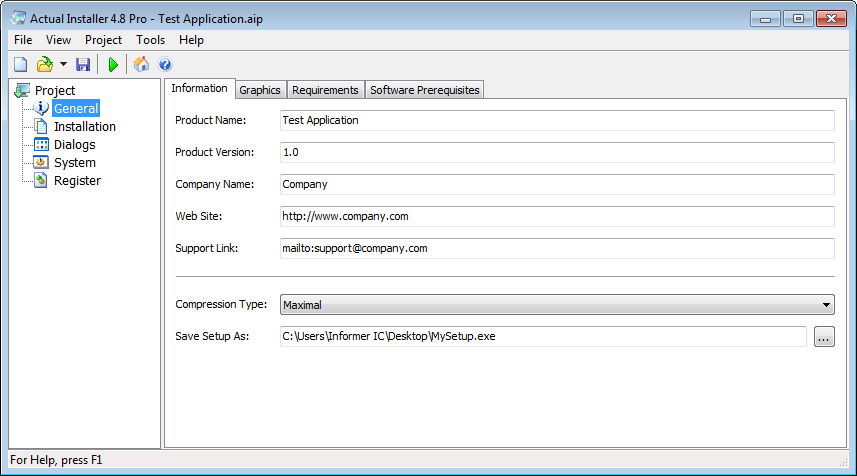Switch to the Software Prerequisites tab
The height and width of the screenshot is (476, 857).
coord(425,90)
